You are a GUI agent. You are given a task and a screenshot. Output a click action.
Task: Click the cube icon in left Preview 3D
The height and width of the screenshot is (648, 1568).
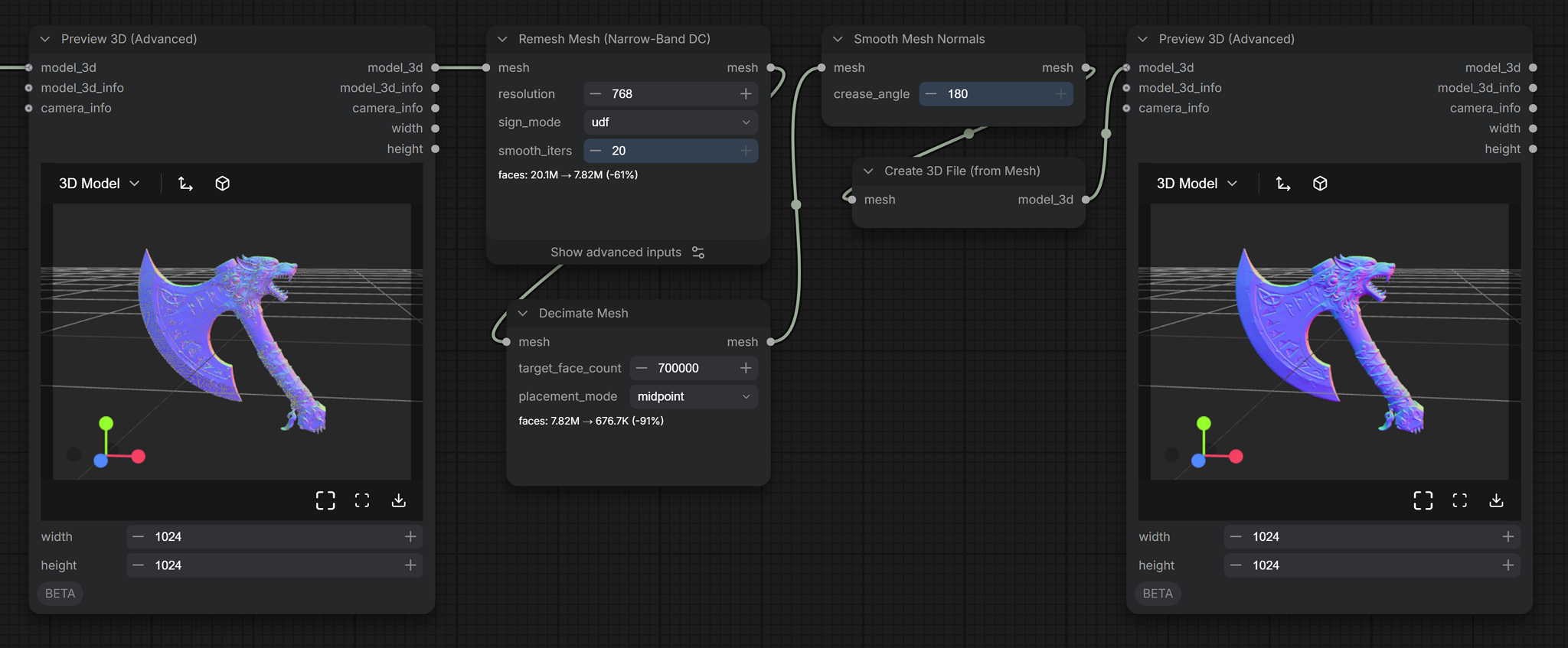(223, 184)
